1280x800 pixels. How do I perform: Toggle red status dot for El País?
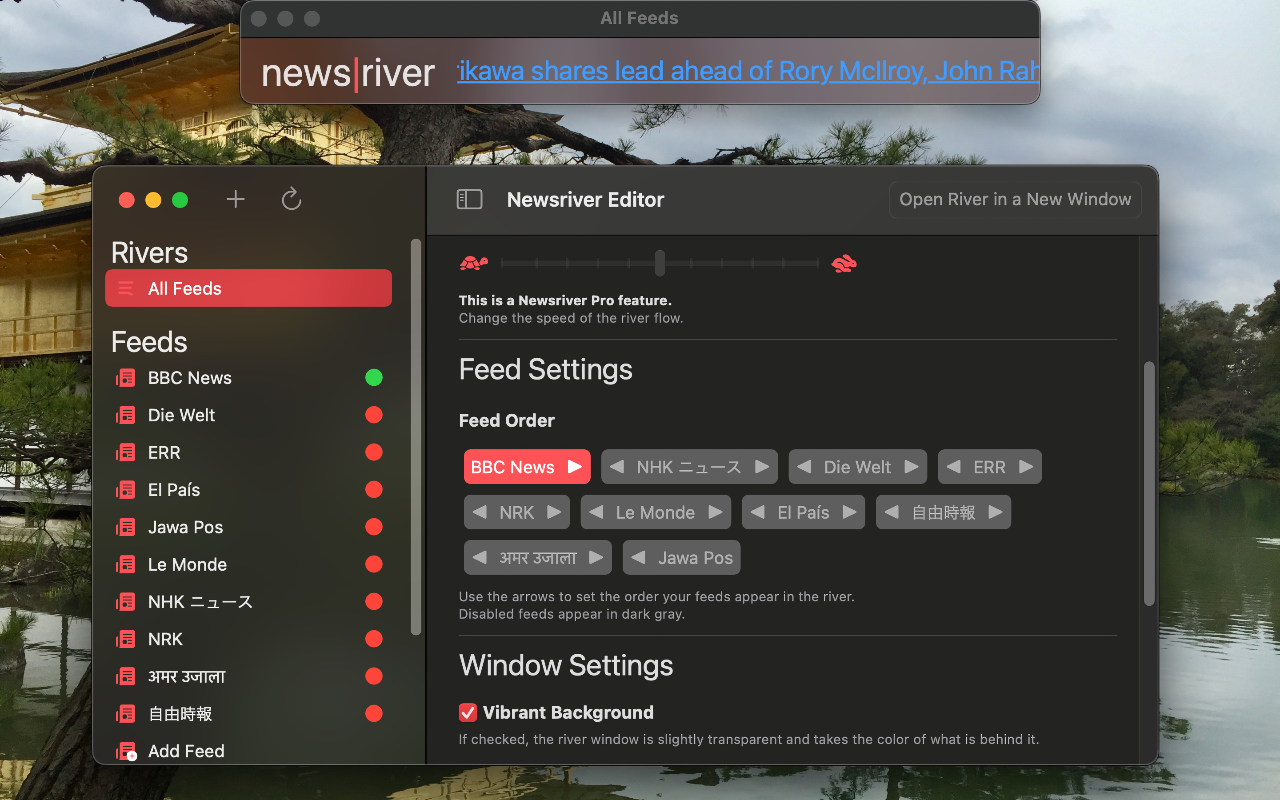(x=374, y=490)
